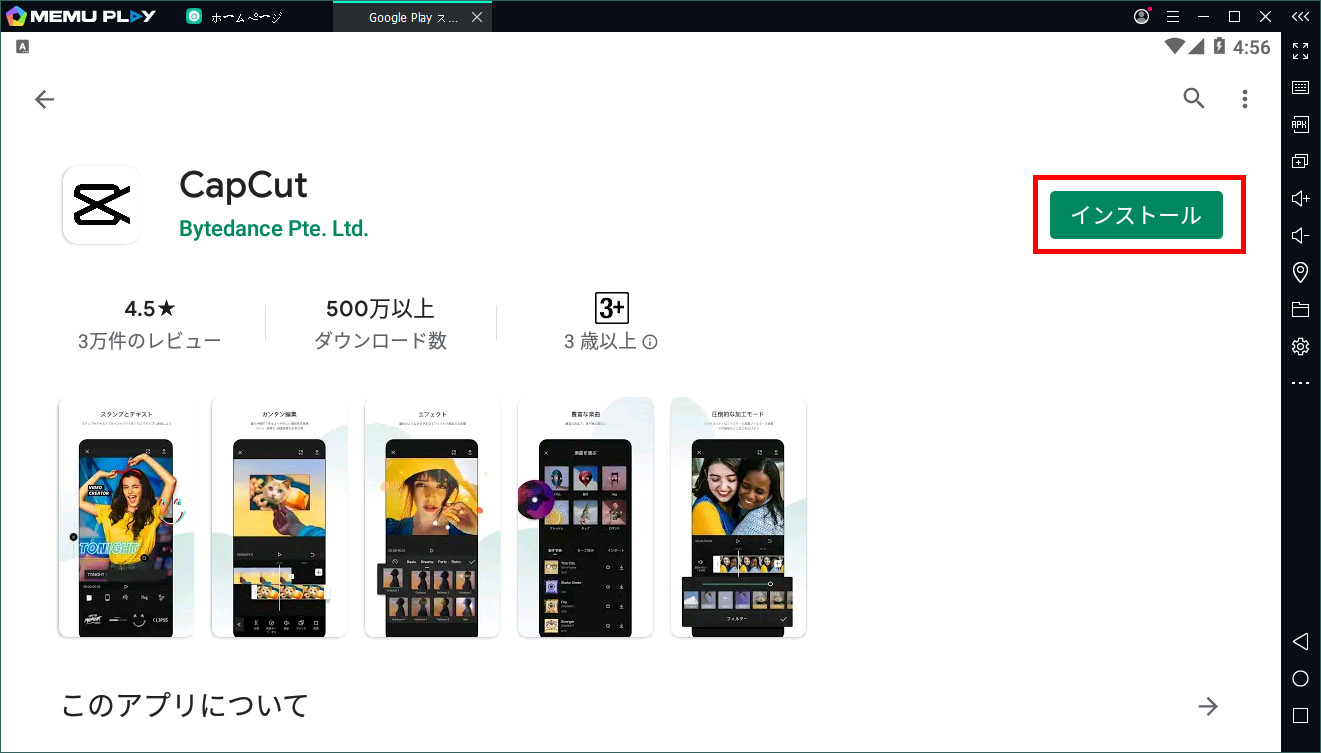Click the インストール install button

[x=1136, y=215]
